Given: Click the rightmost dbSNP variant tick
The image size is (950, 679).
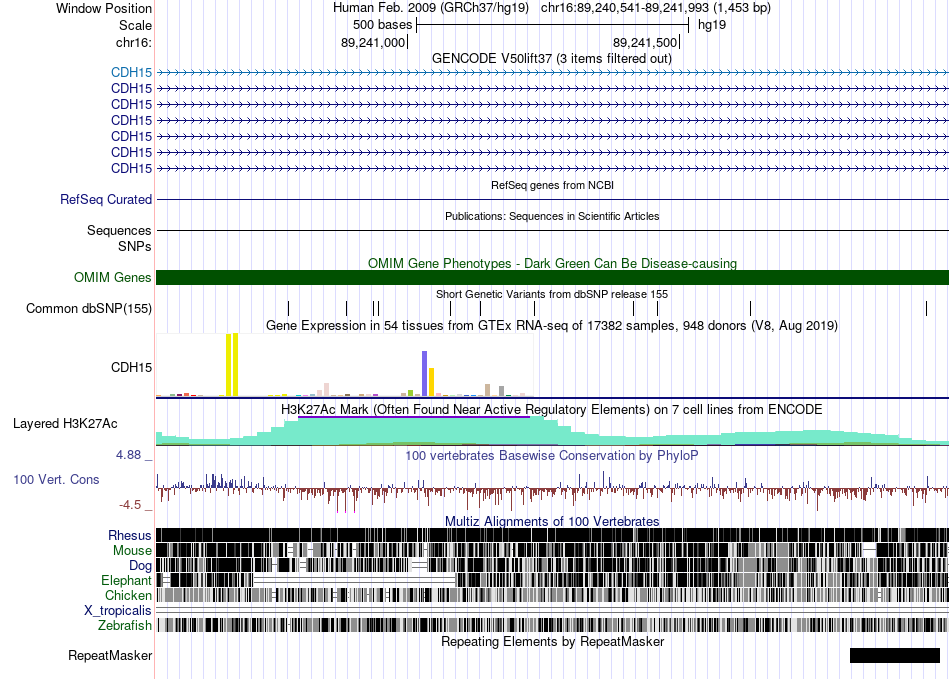Looking at the screenshot, I should [x=926, y=308].
